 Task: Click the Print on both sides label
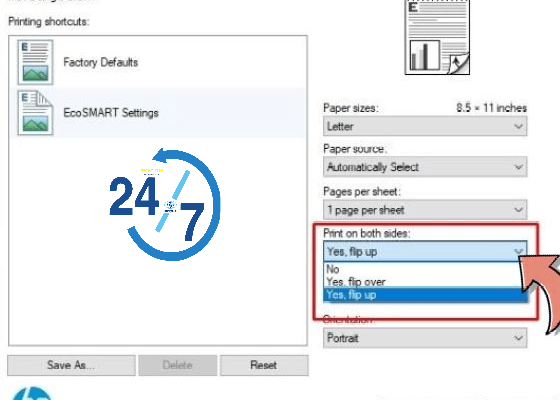point(367,233)
